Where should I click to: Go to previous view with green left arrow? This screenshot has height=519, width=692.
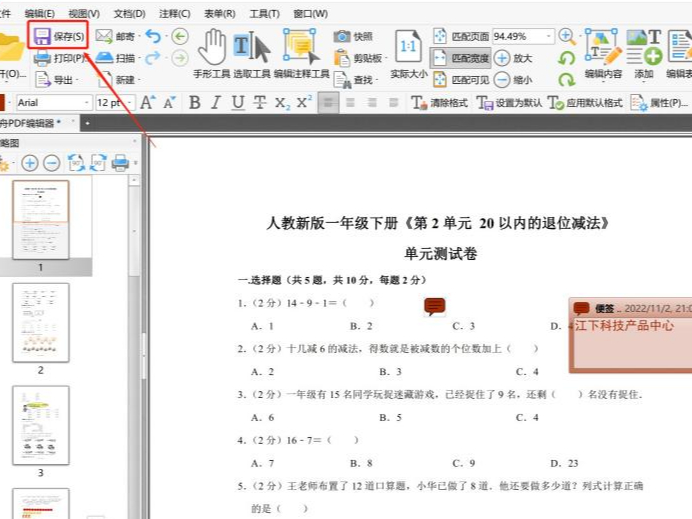click(x=180, y=36)
